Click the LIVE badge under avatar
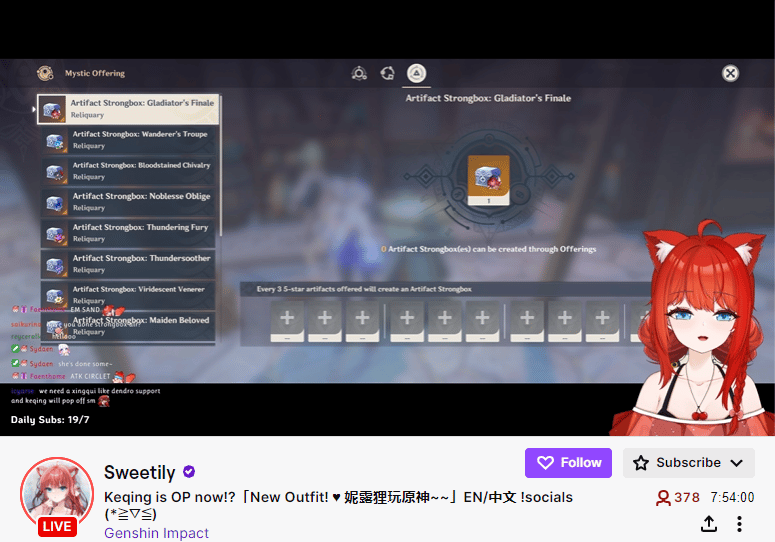This screenshot has height=542, width=775. click(57, 526)
